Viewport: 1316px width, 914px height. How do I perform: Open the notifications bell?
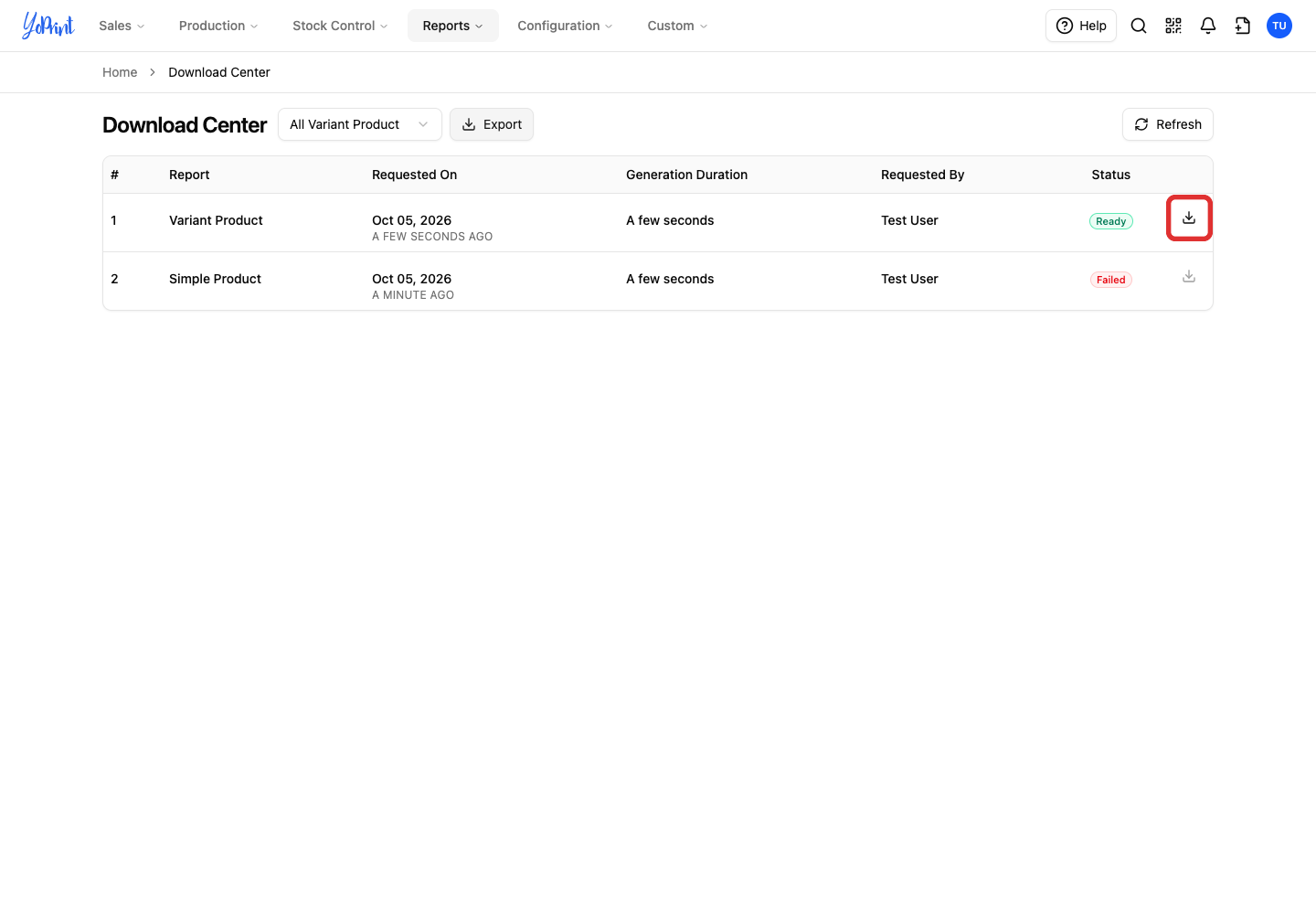click(x=1208, y=26)
